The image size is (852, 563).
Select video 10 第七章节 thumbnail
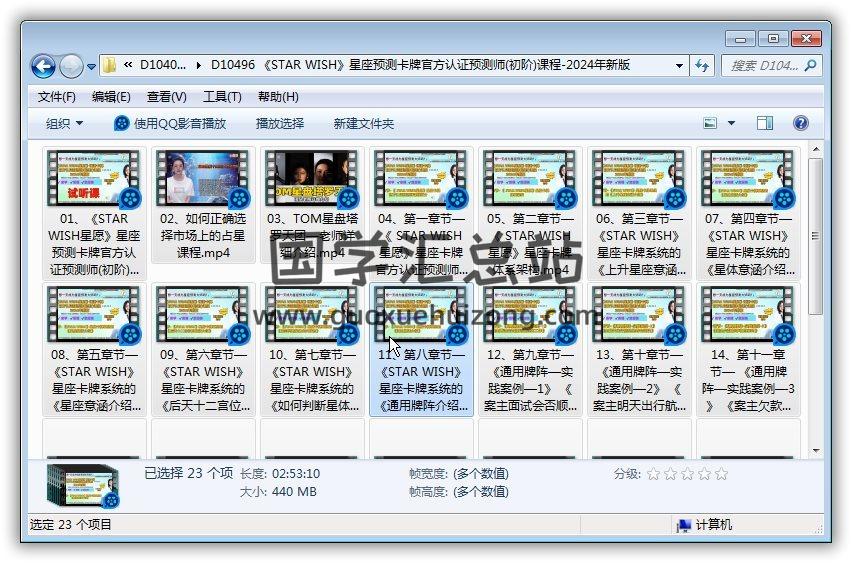312,314
